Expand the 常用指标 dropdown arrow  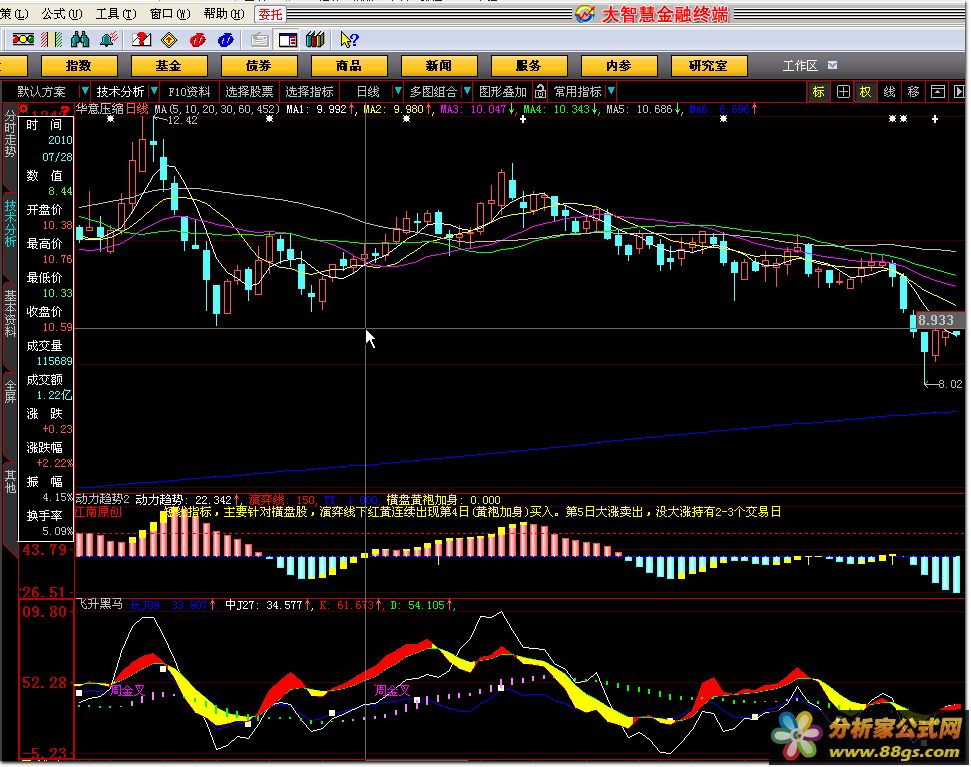(611, 92)
